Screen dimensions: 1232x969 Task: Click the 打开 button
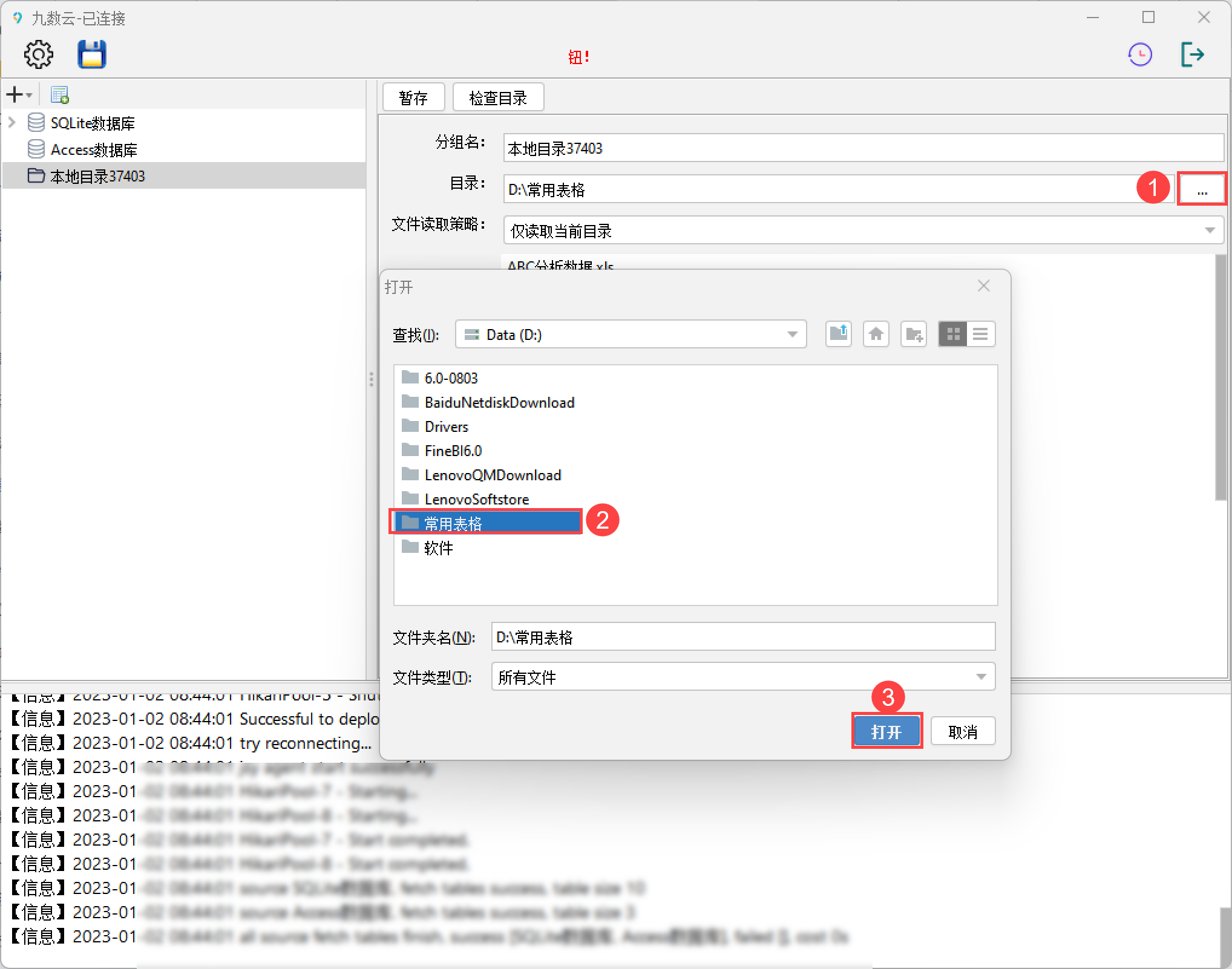coord(886,732)
